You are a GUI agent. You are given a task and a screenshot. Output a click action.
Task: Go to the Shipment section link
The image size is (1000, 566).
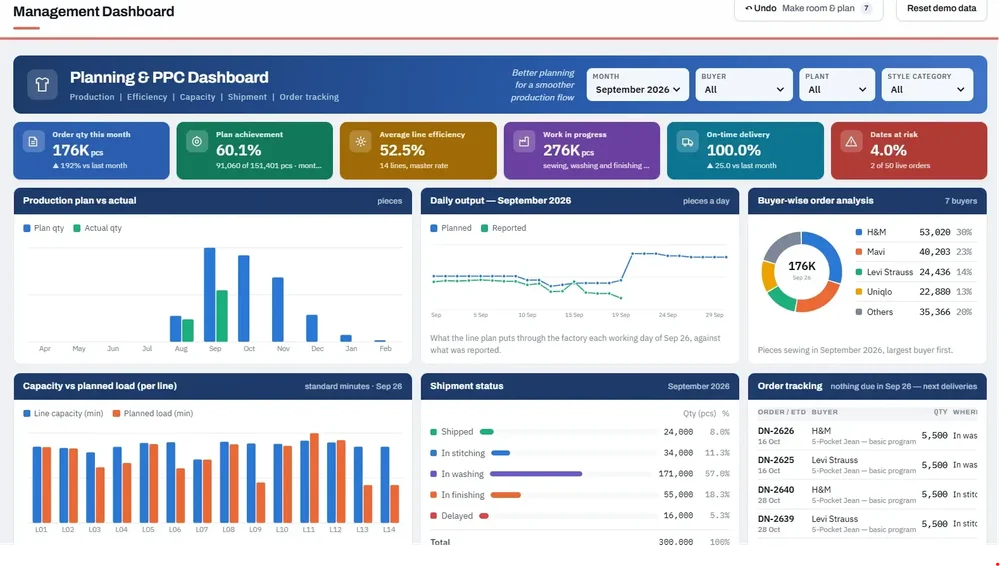click(x=247, y=97)
